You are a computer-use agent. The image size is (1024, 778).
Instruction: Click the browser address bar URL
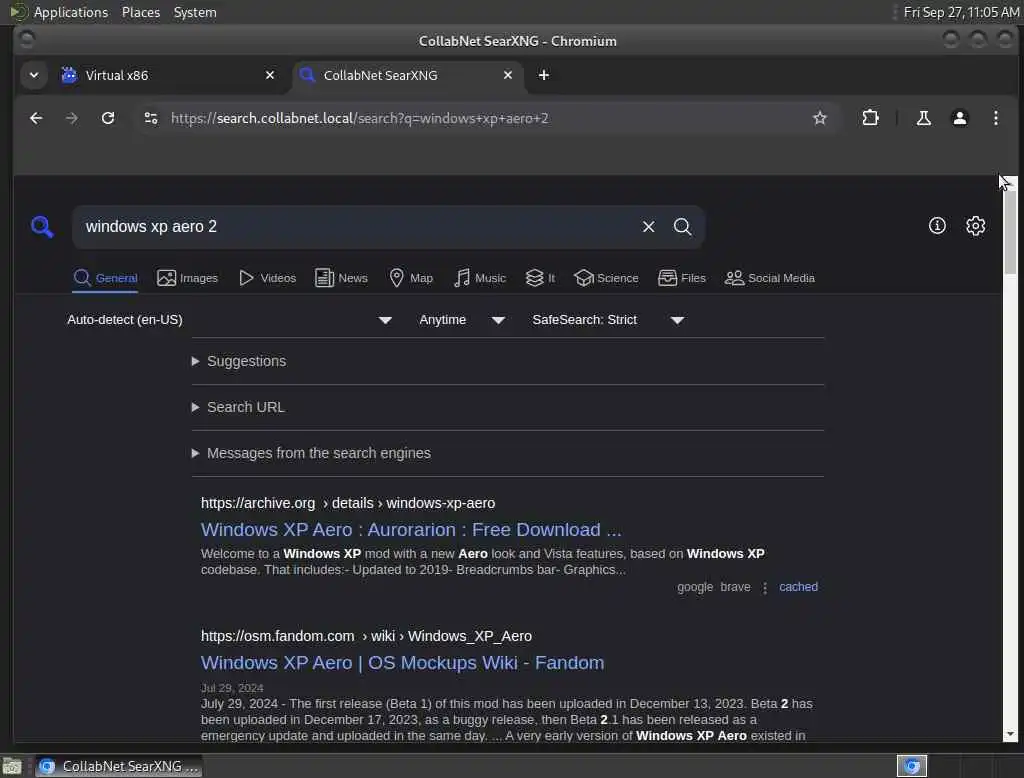tap(360, 118)
